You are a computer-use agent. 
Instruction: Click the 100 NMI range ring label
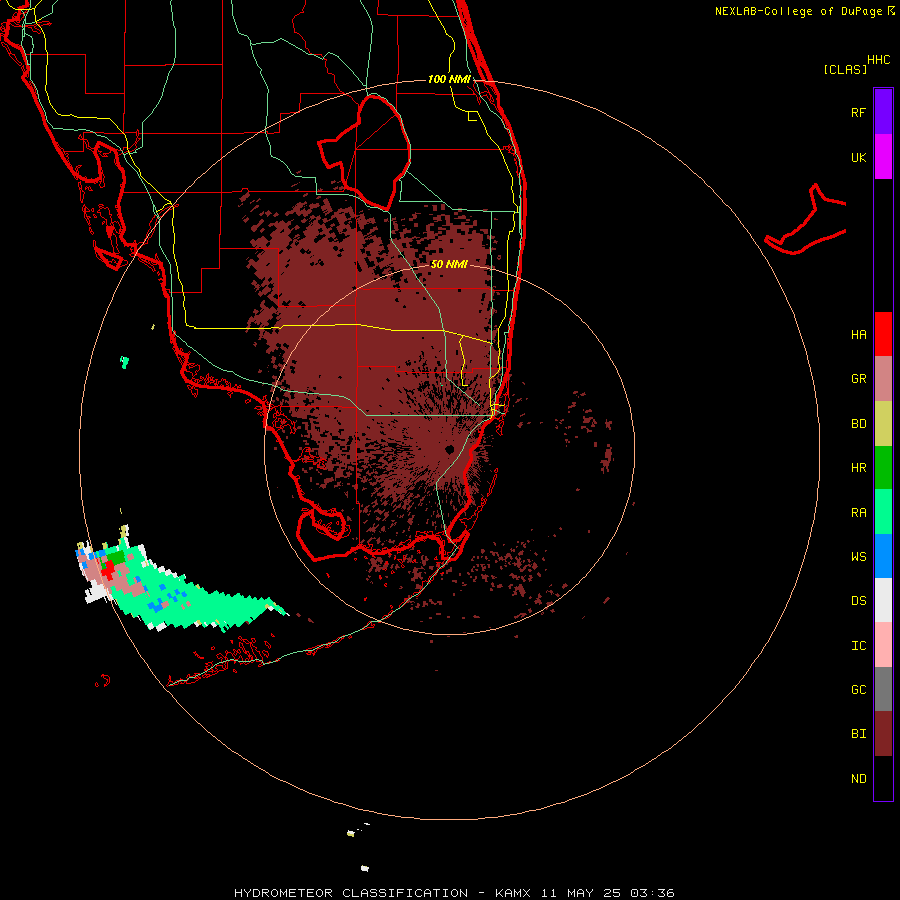pos(449,79)
